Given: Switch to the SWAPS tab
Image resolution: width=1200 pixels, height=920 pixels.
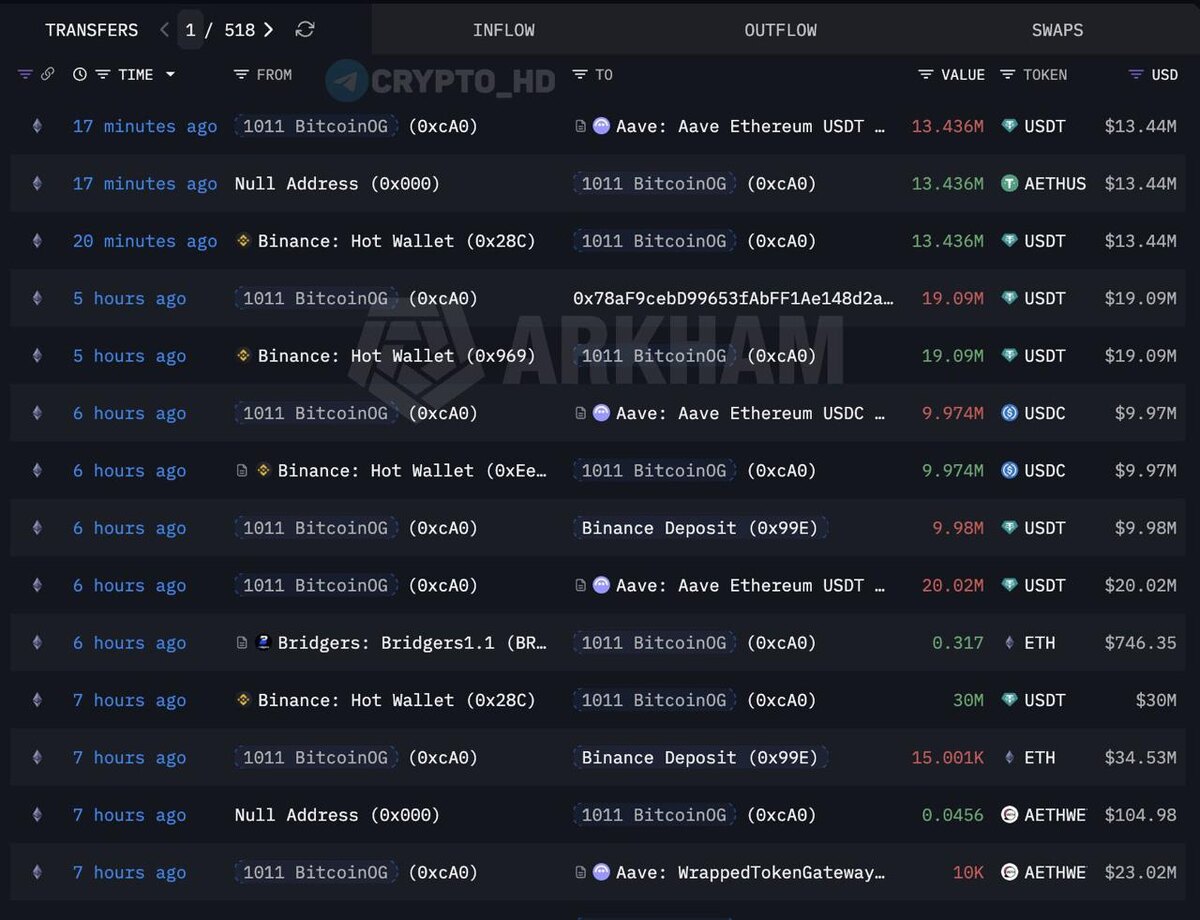Looking at the screenshot, I should tap(1057, 30).
